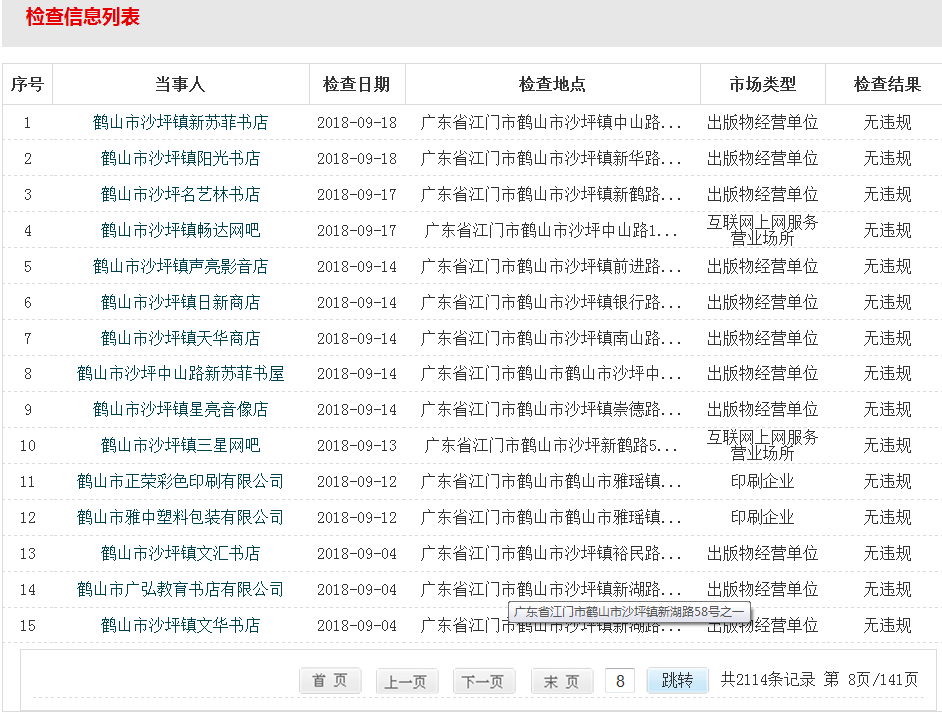Go to previous page with 上一页
This screenshot has width=942, height=712.
(x=407, y=681)
